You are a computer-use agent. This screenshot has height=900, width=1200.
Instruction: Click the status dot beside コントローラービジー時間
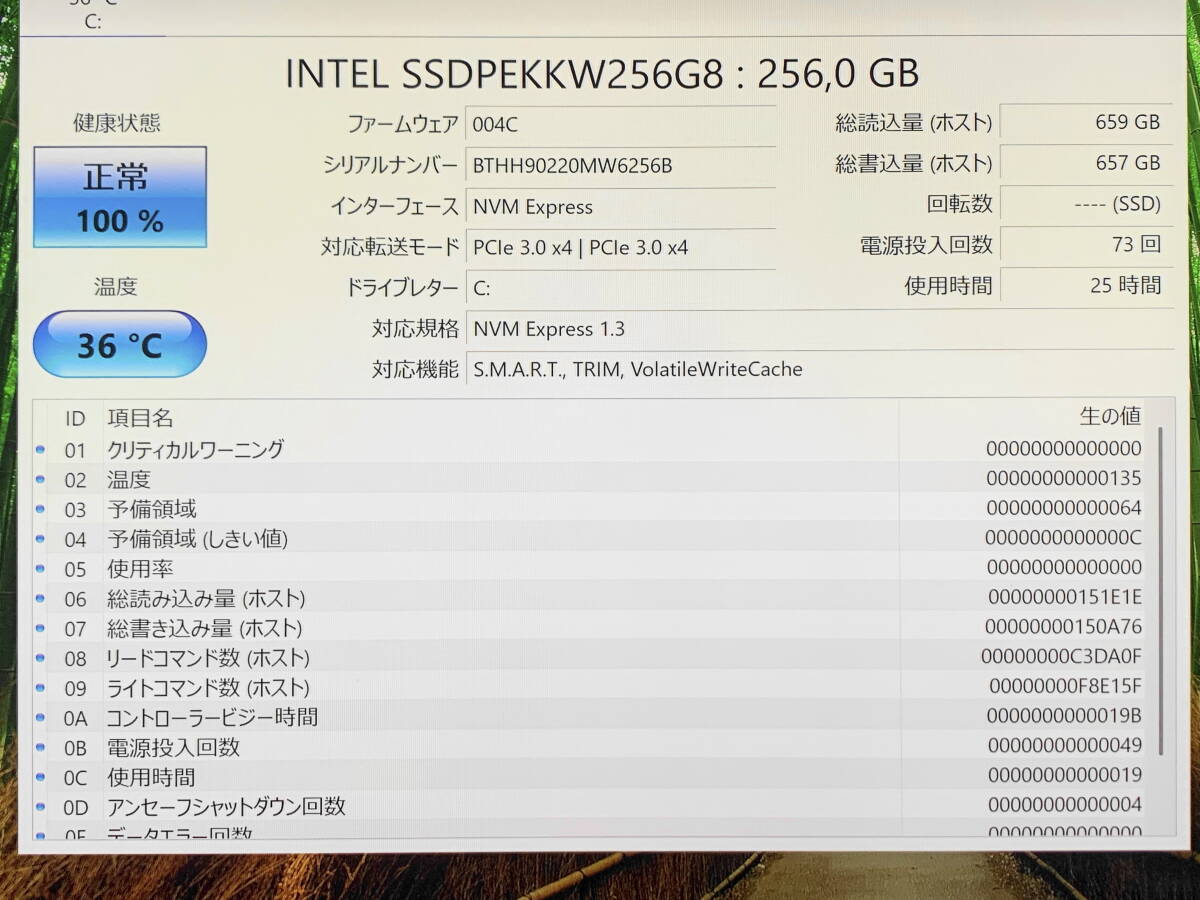coord(41,718)
